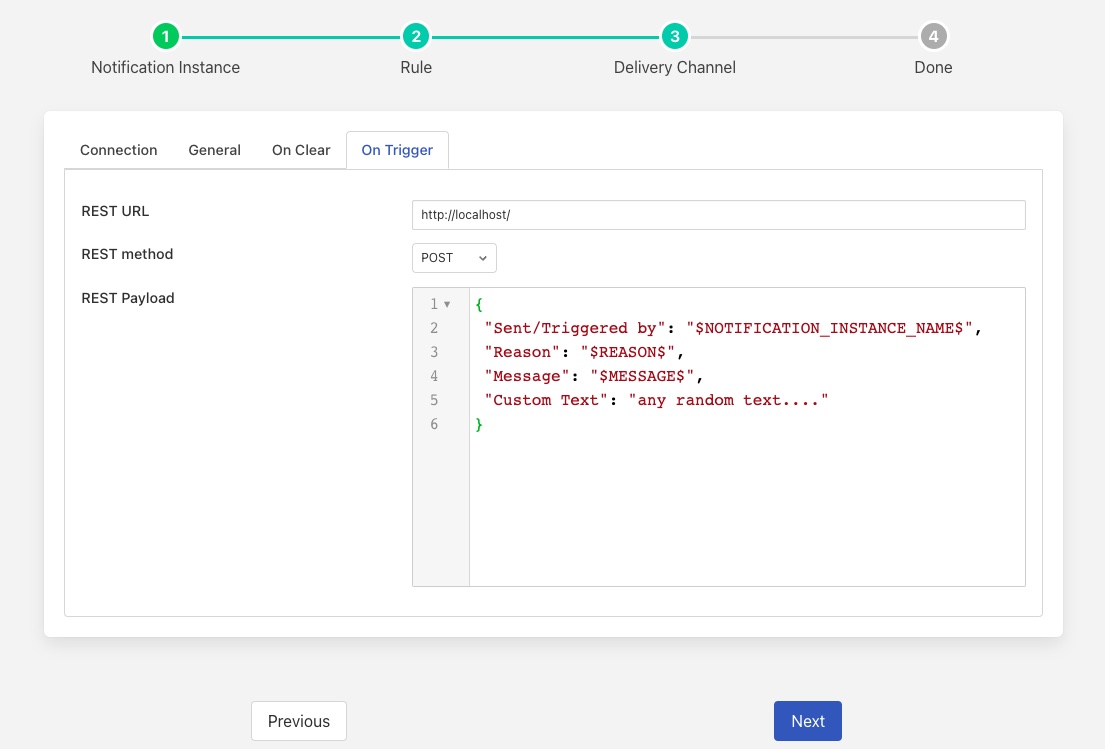Select the step 3 circle indicator

(675, 37)
